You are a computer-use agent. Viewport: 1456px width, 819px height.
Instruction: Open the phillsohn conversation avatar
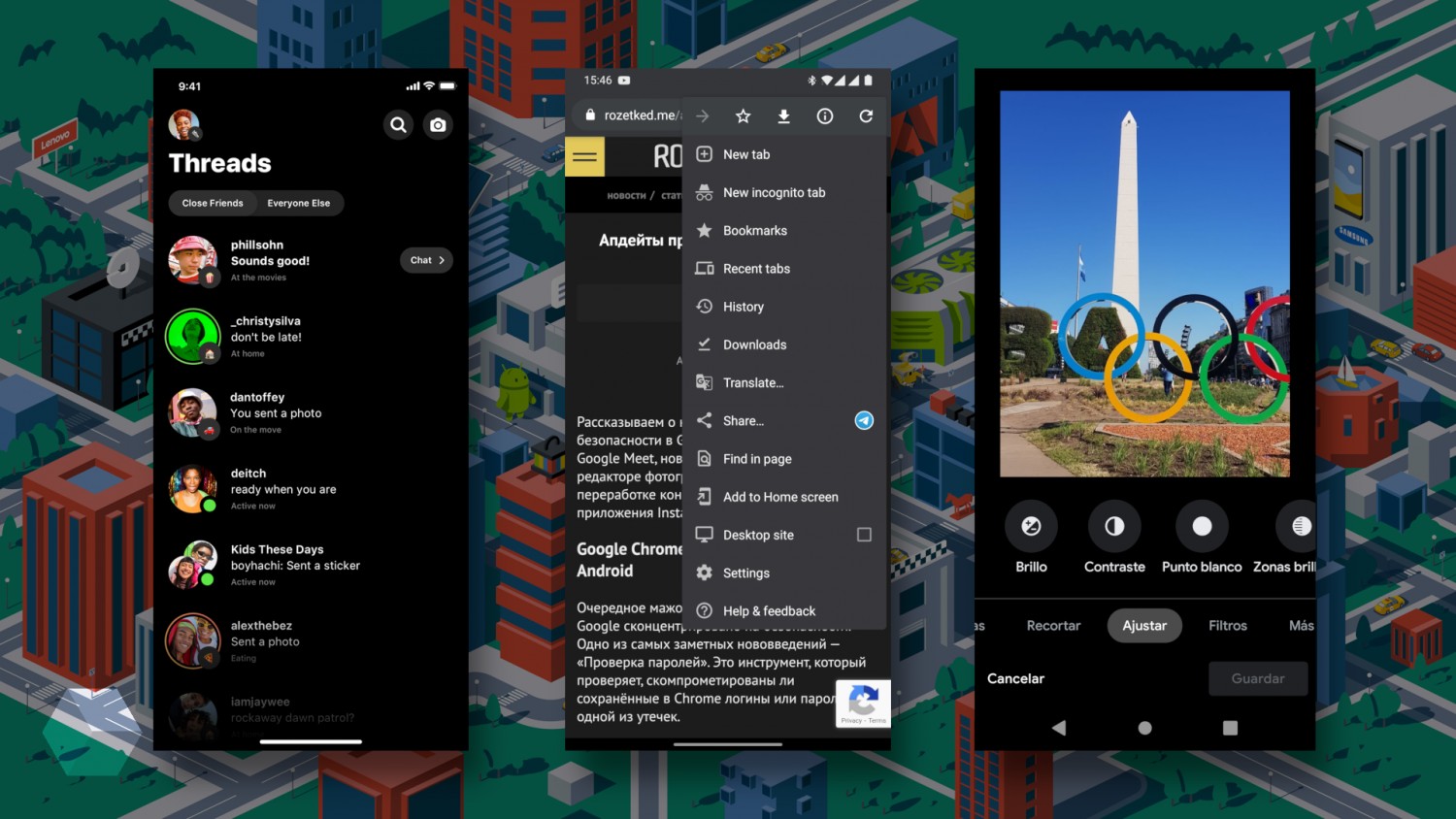pos(192,260)
